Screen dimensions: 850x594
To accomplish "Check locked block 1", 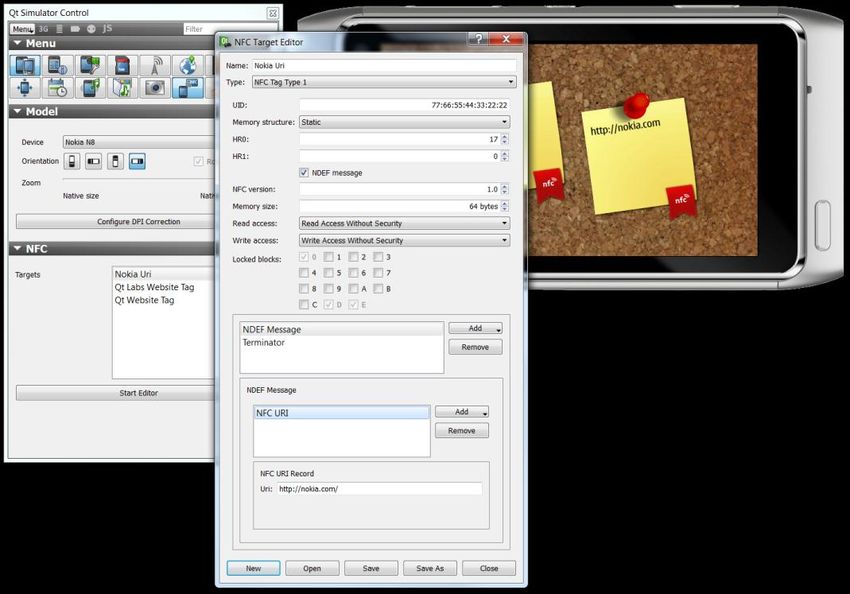I will point(329,257).
